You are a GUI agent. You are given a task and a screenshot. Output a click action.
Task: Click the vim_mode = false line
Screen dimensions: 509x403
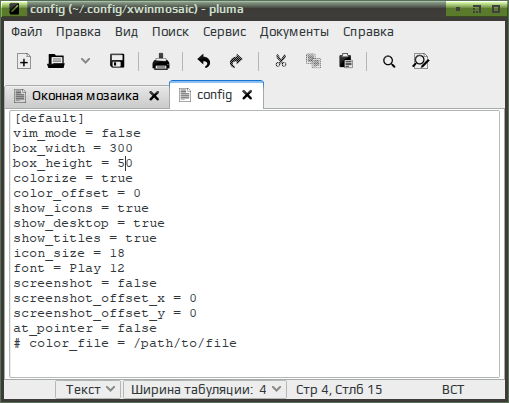click(77, 133)
